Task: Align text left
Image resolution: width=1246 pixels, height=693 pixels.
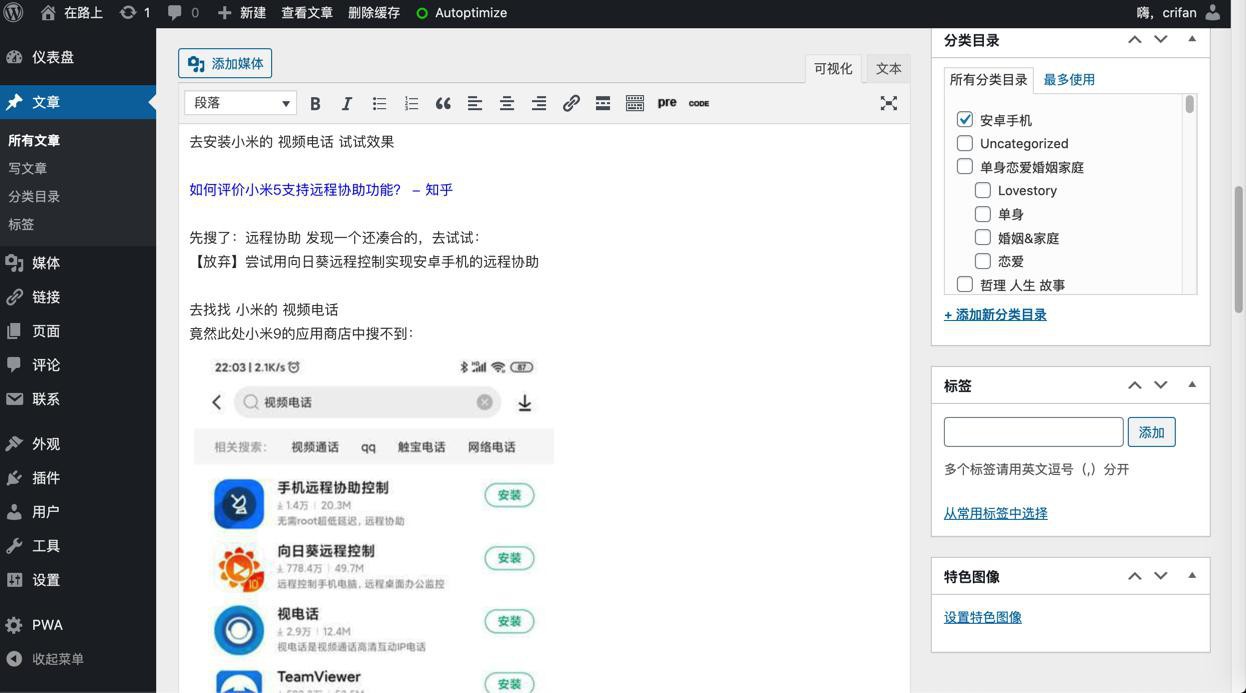Action: 475,103
